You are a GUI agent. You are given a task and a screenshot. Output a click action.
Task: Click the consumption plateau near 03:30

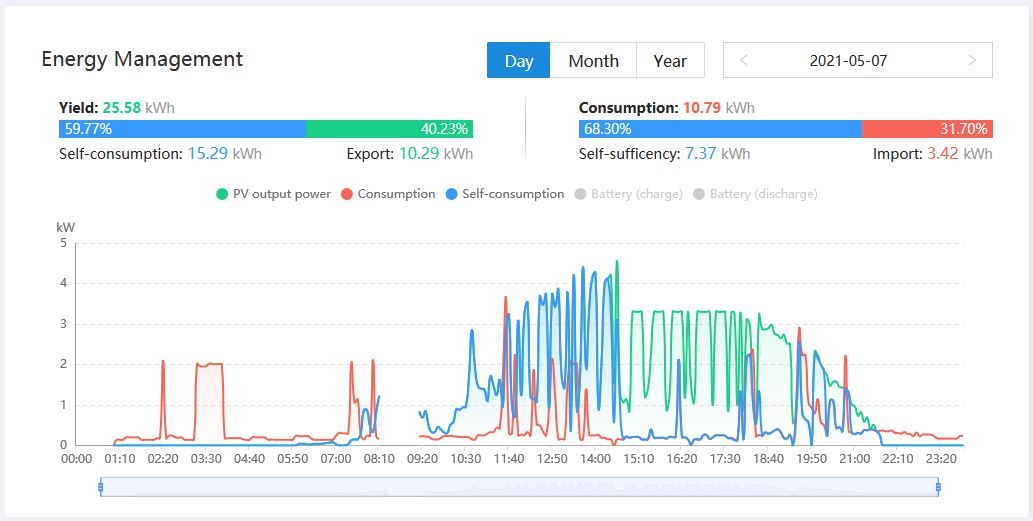point(209,364)
